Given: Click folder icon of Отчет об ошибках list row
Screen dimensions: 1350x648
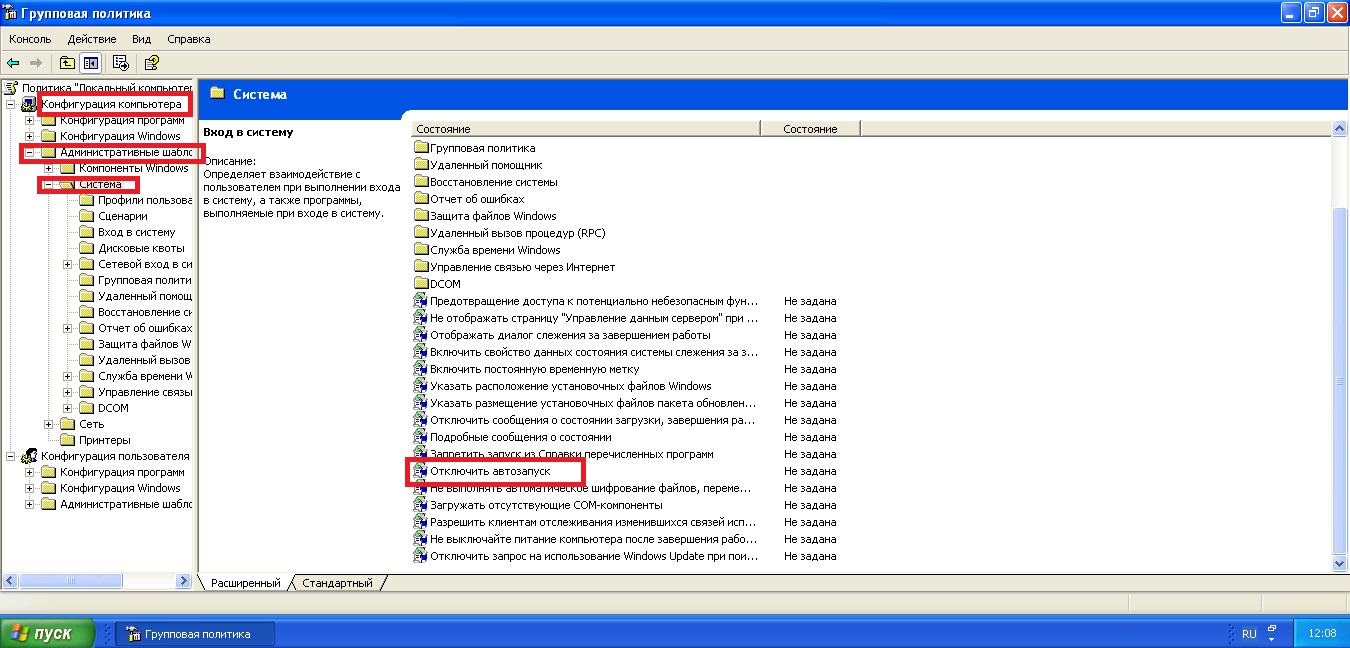Looking at the screenshot, I should pyautogui.click(x=421, y=199).
